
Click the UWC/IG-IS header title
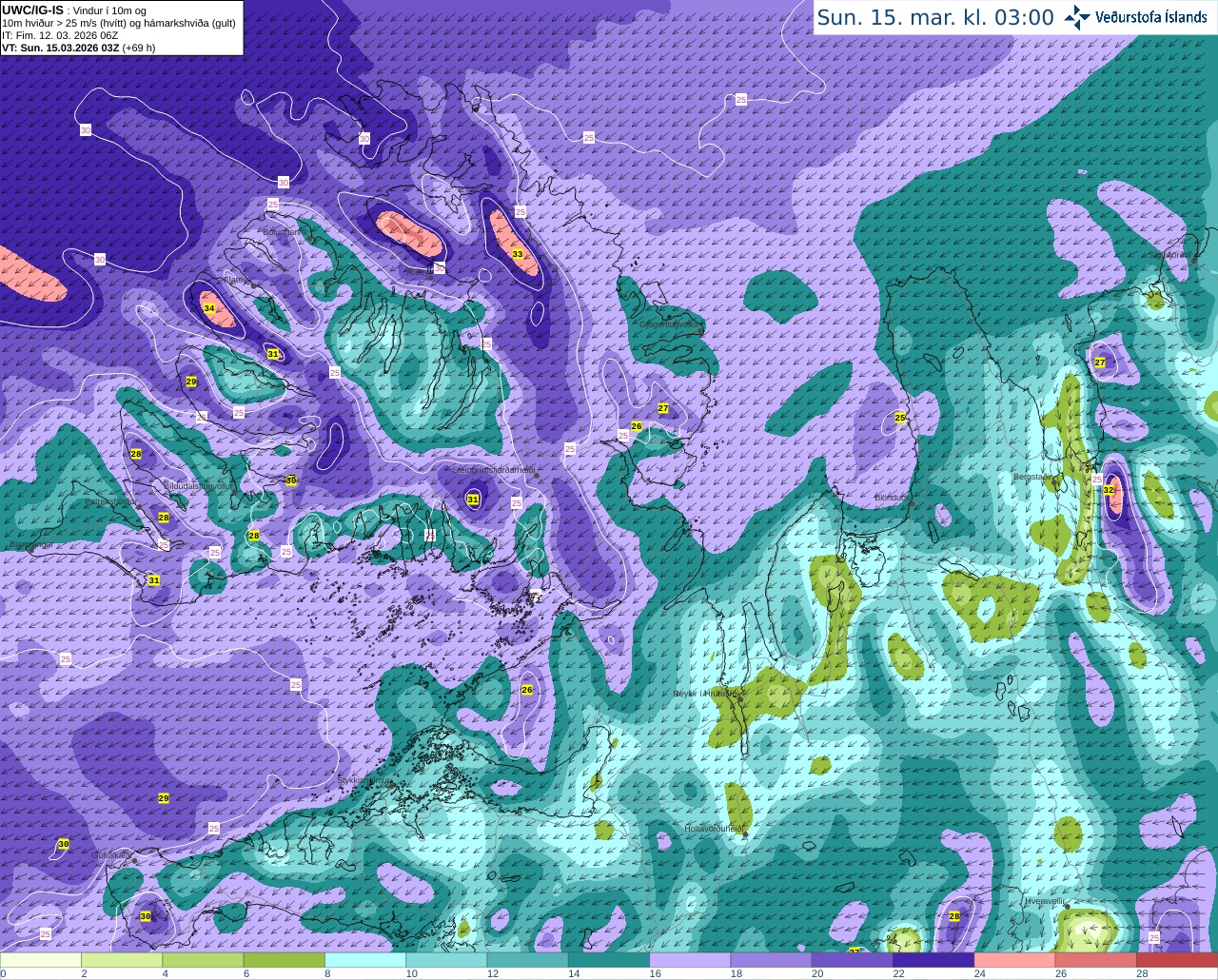pos(32,10)
